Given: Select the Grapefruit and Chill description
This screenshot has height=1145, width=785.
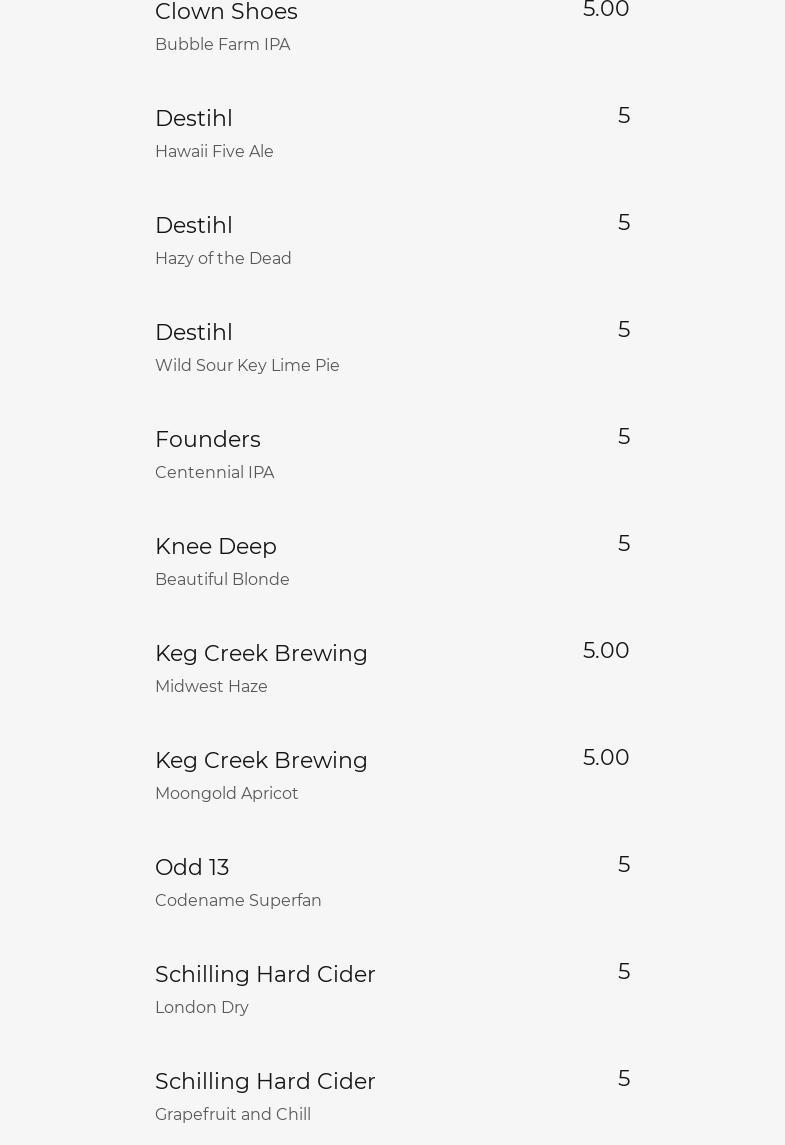Looking at the screenshot, I should [x=233, y=1115].
